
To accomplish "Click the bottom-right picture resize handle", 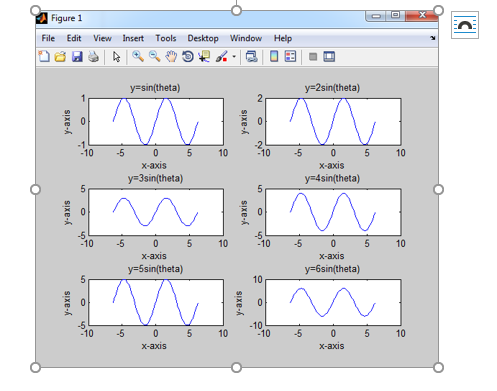I will point(438,368).
